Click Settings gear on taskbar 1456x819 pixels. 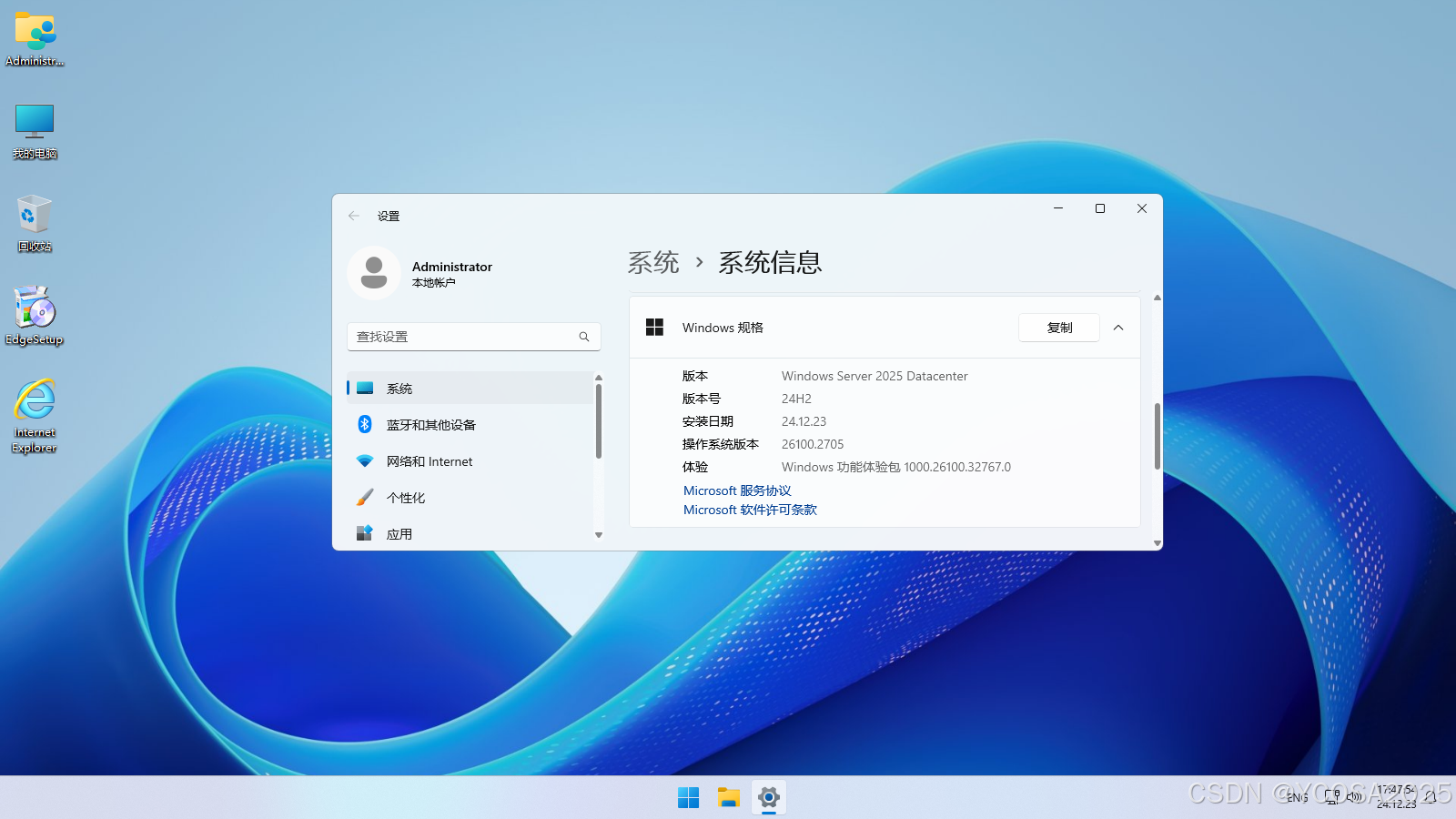point(769,797)
